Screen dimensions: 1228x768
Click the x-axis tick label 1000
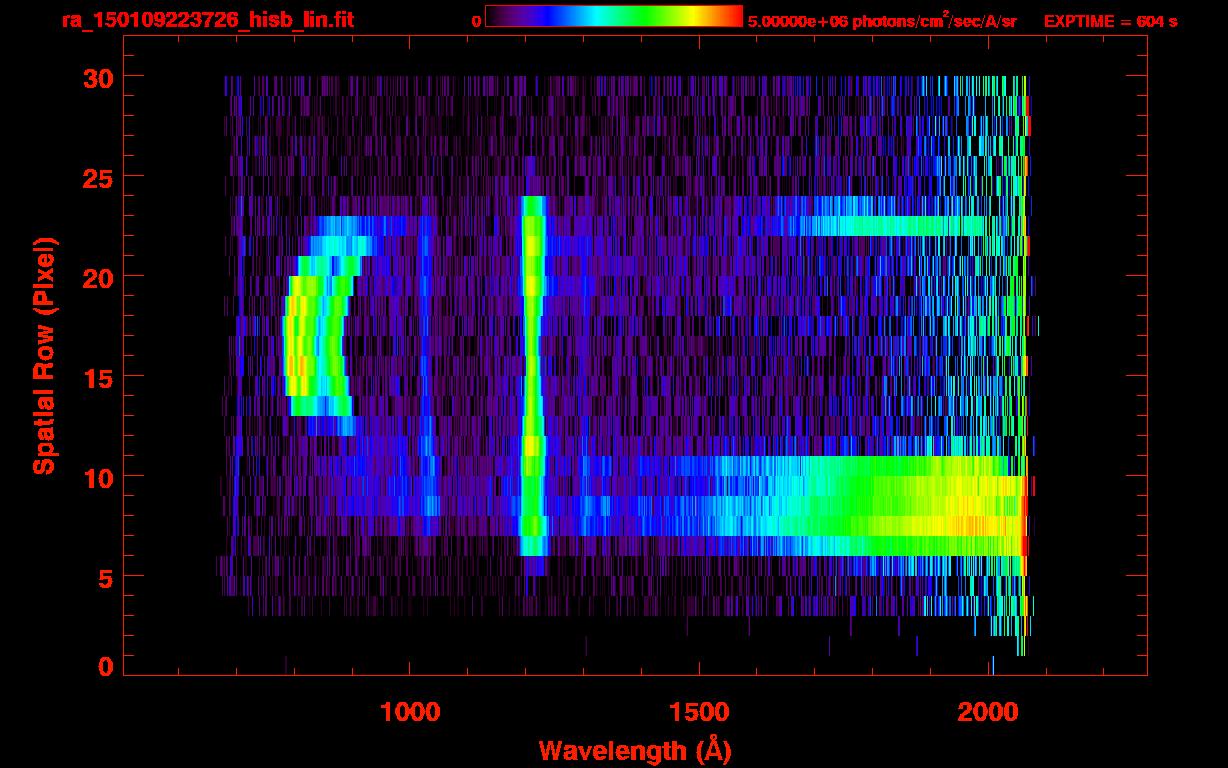tap(409, 712)
